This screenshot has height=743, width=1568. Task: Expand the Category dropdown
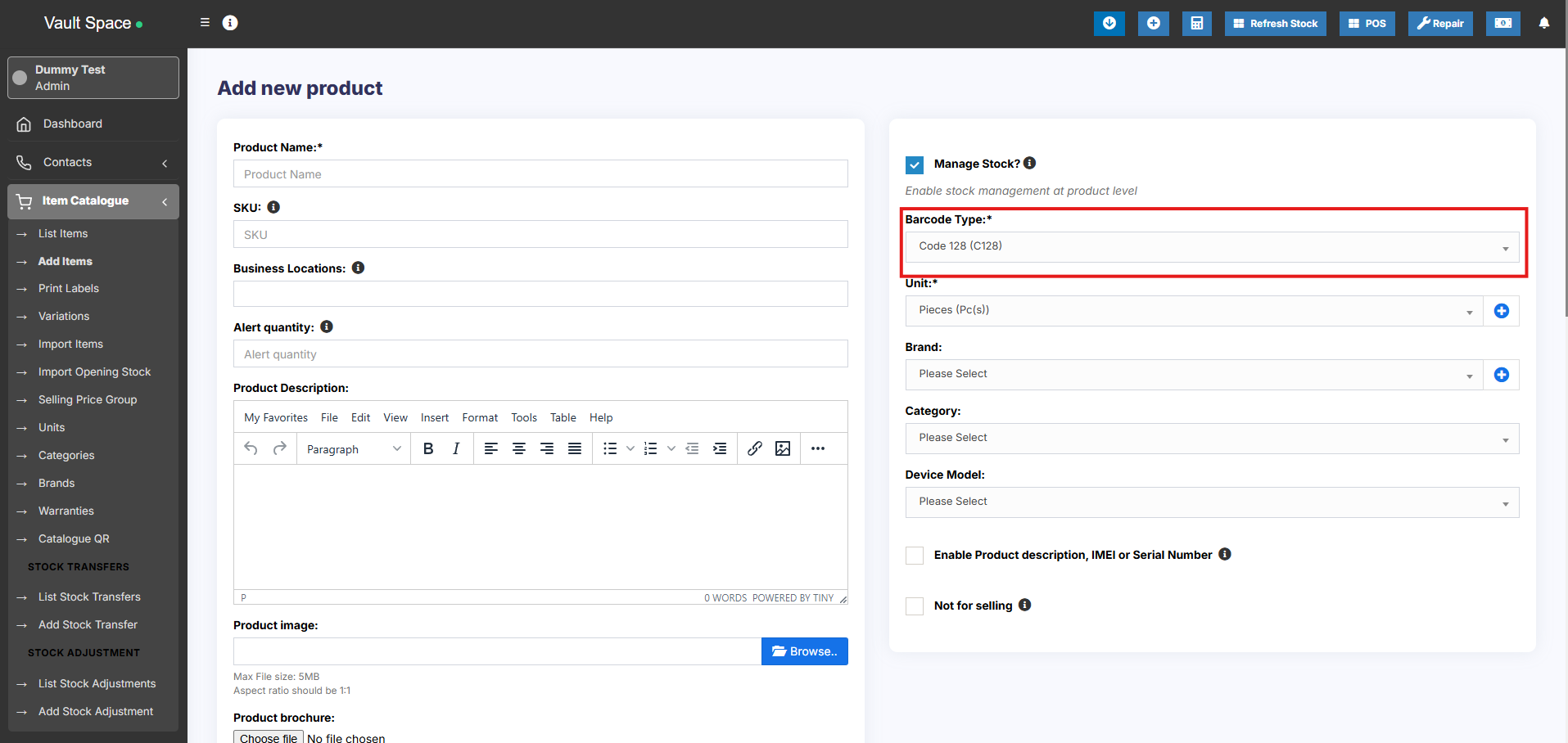[x=1211, y=439]
